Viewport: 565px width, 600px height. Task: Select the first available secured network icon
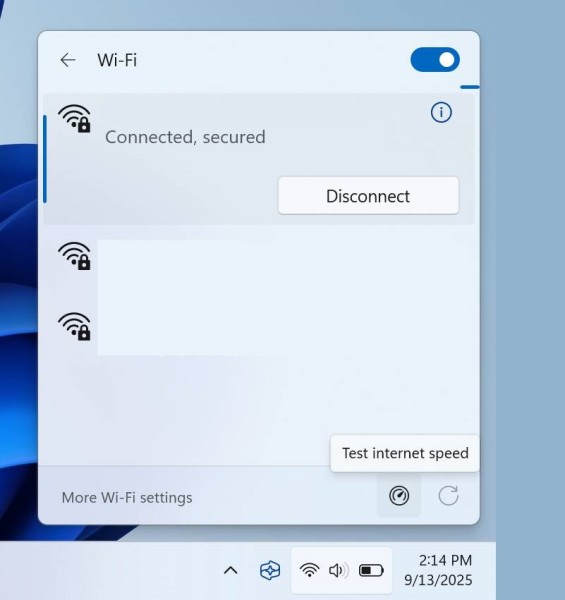pos(75,256)
